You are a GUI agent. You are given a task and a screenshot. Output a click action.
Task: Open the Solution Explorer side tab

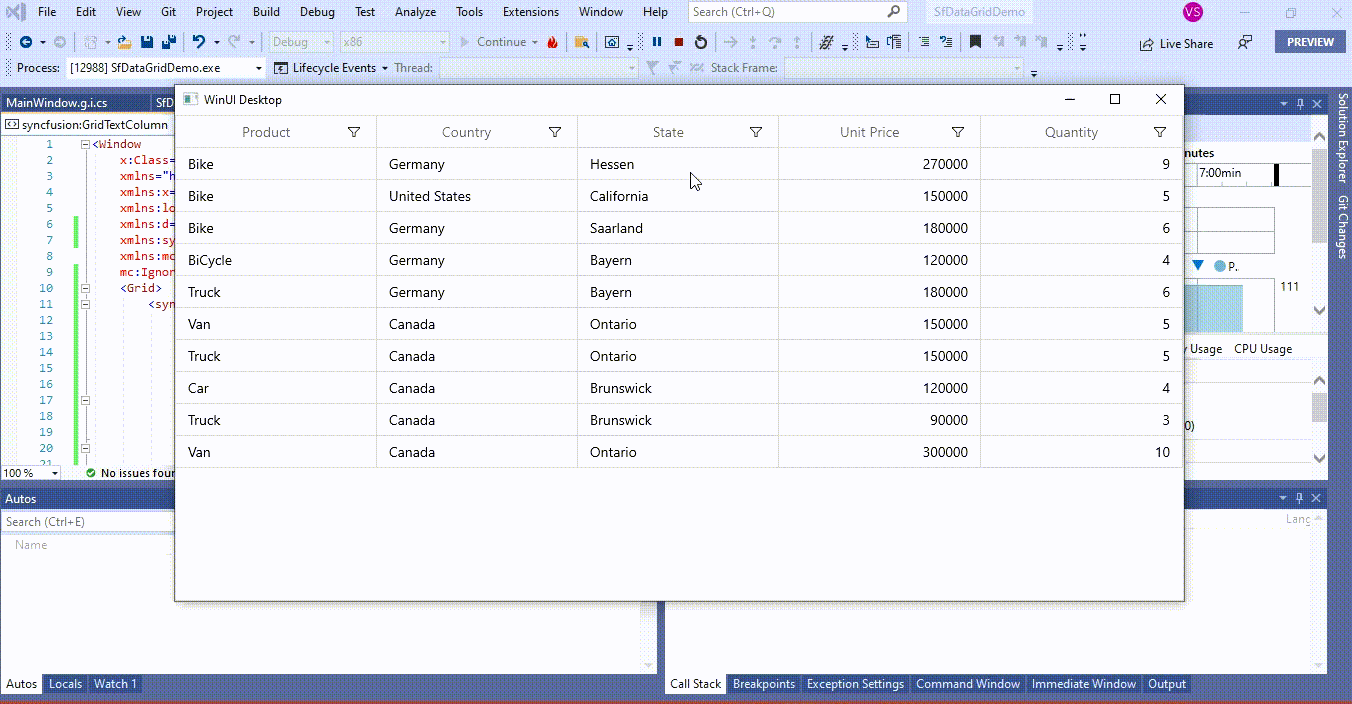point(1342,138)
